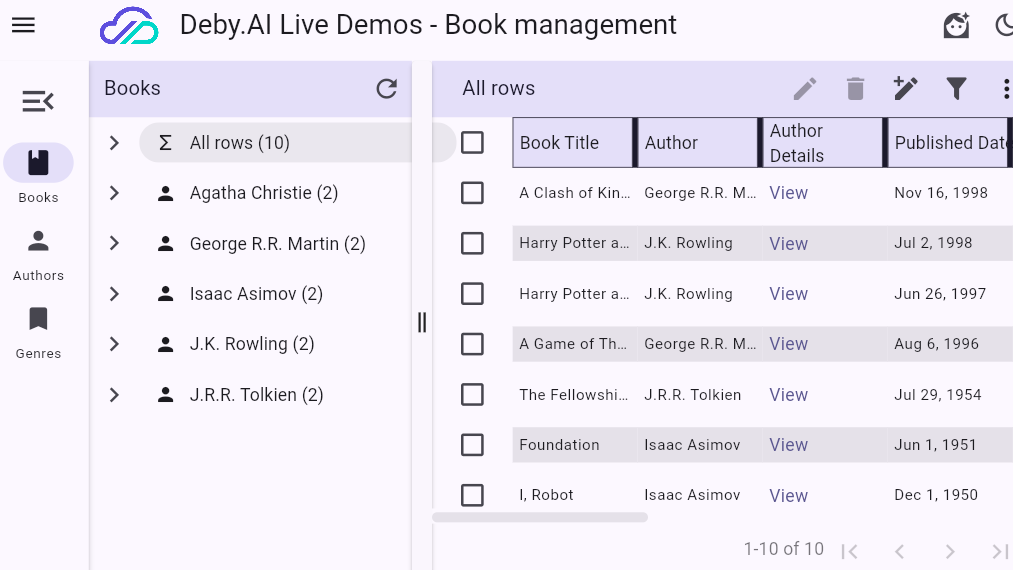
Task: Toggle dark mode moon icon
Action: pyautogui.click(x=1004, y=26)
